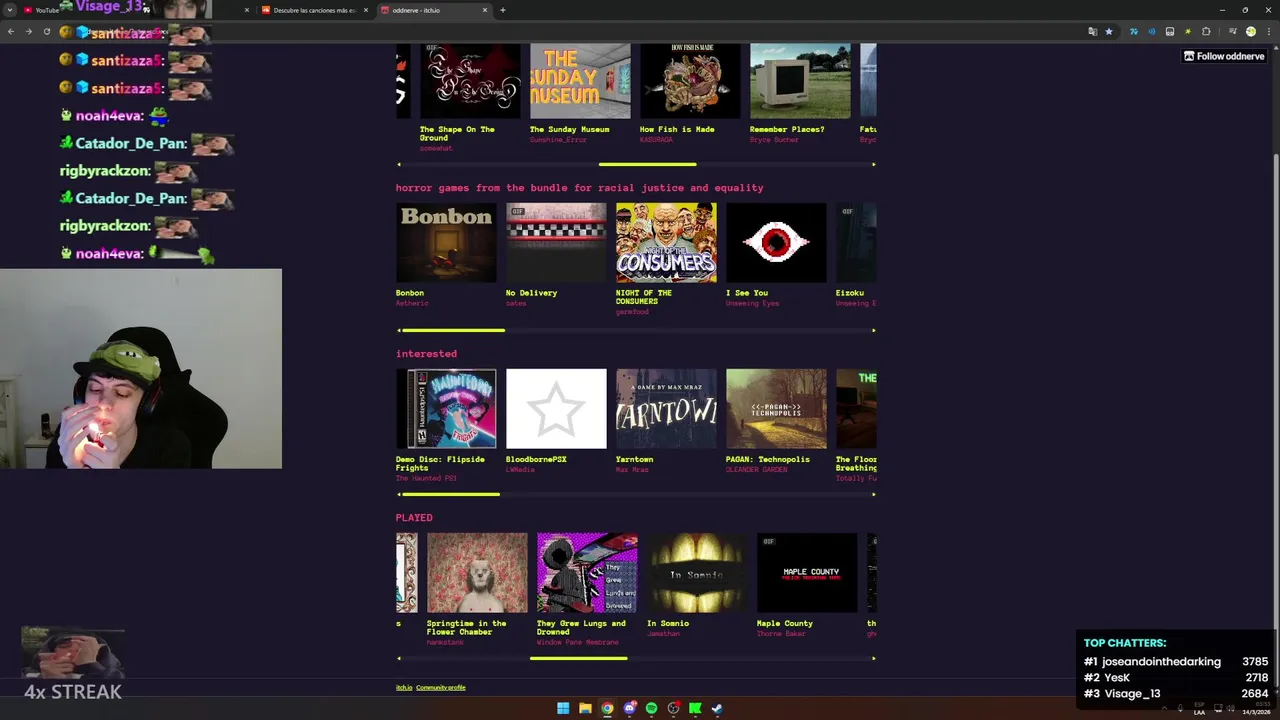1280x720 pixels.
Task: Click the right arrow of the horror games row
Action: (x=873, y=330)
